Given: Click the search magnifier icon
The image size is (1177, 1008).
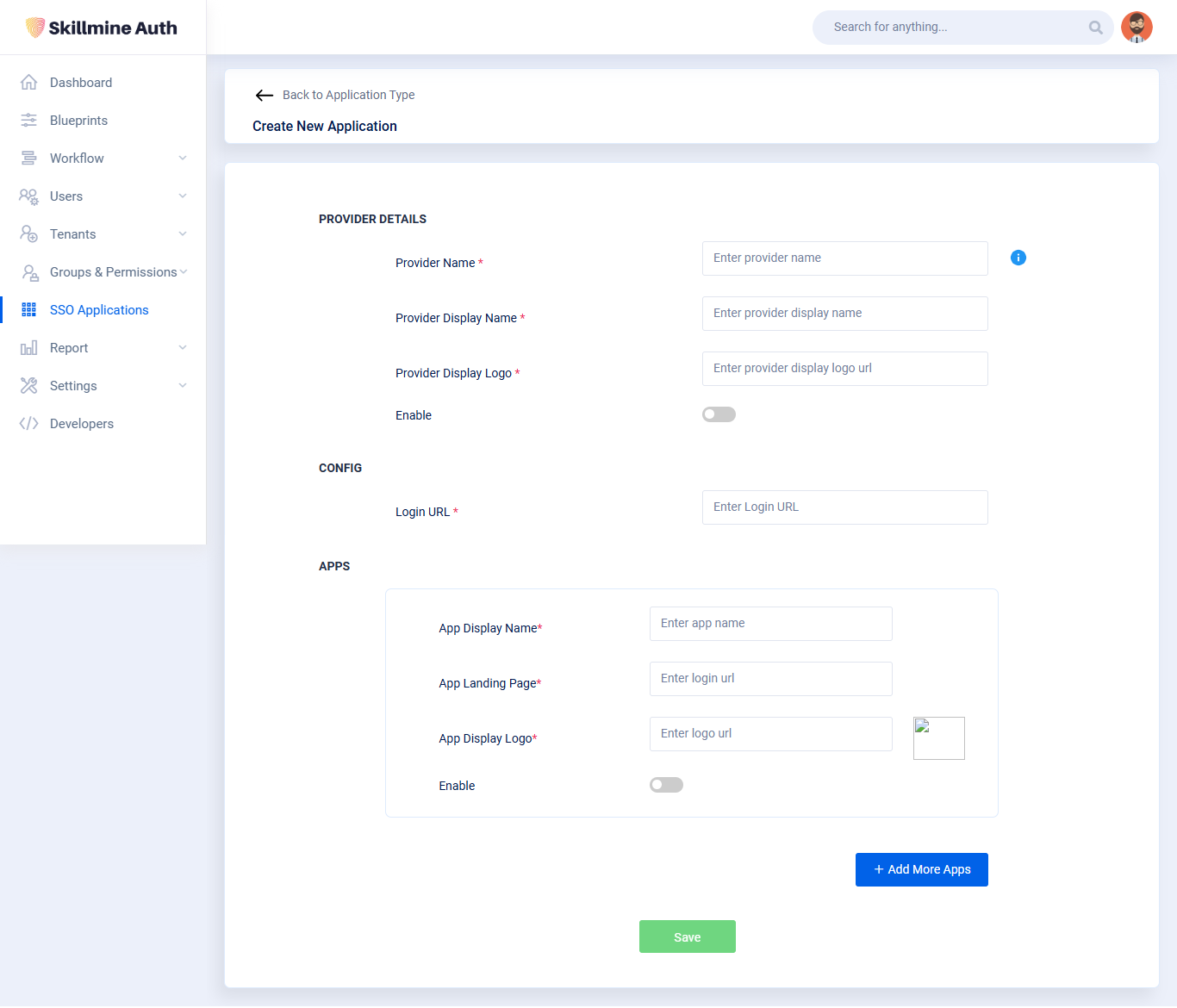Looking at the screenshot, I should (1095, 28).
